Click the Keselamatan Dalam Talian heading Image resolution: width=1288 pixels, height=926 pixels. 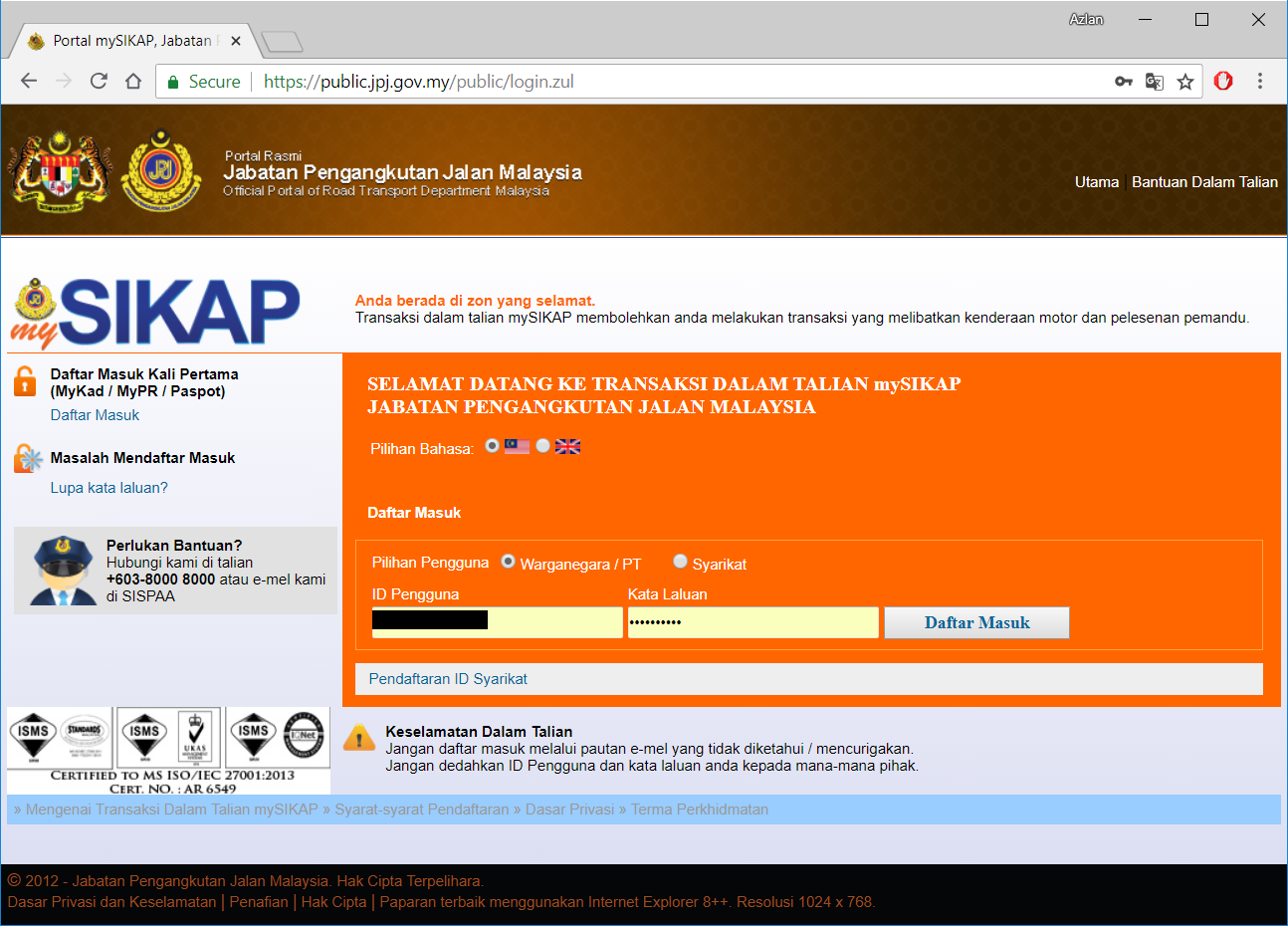point(479,732)
